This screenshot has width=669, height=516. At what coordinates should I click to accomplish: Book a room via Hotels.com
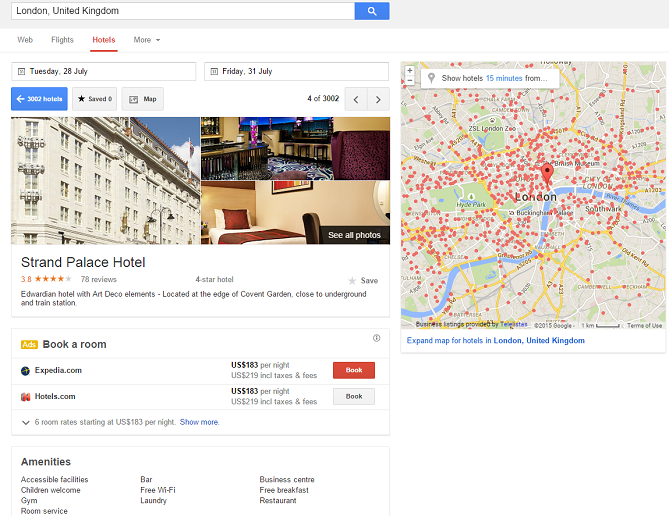point(354,396)
